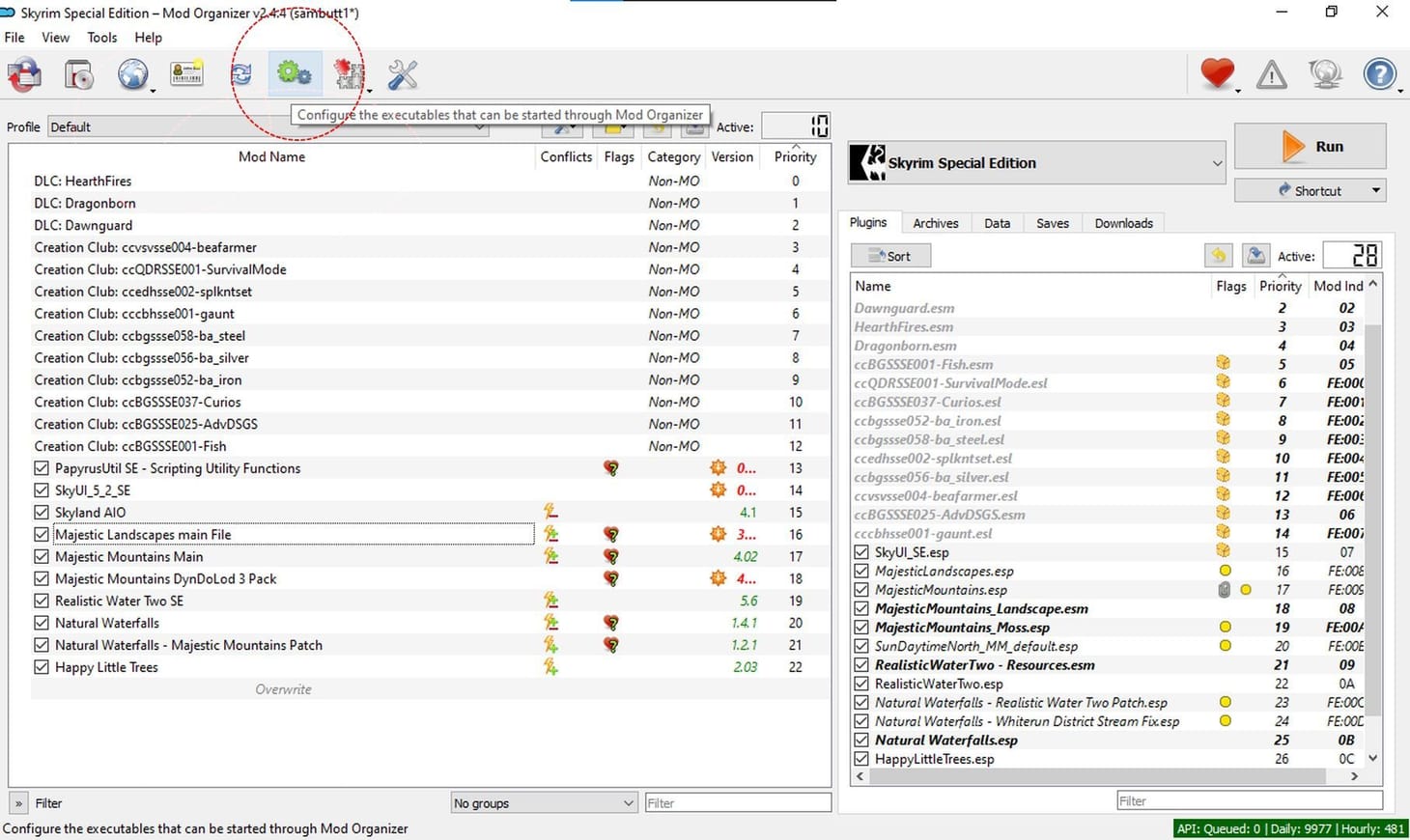
Task: Click the plugin list vertical scrollbar
Action: coord(1373,521)
